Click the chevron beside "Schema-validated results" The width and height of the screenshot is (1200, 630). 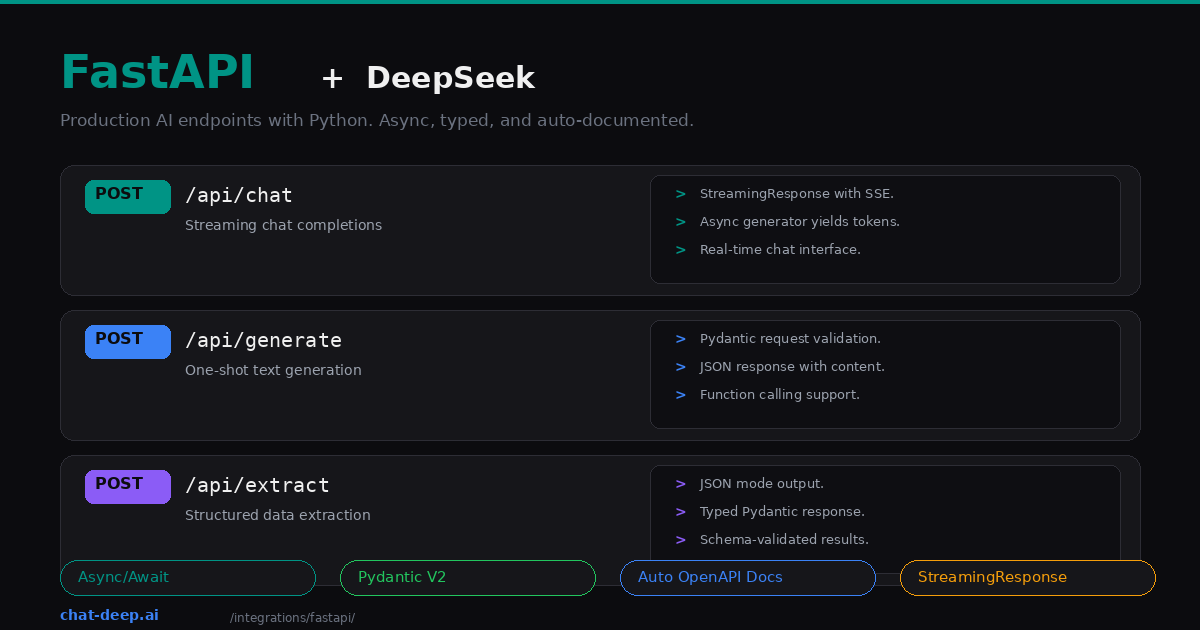coord(680,539)
